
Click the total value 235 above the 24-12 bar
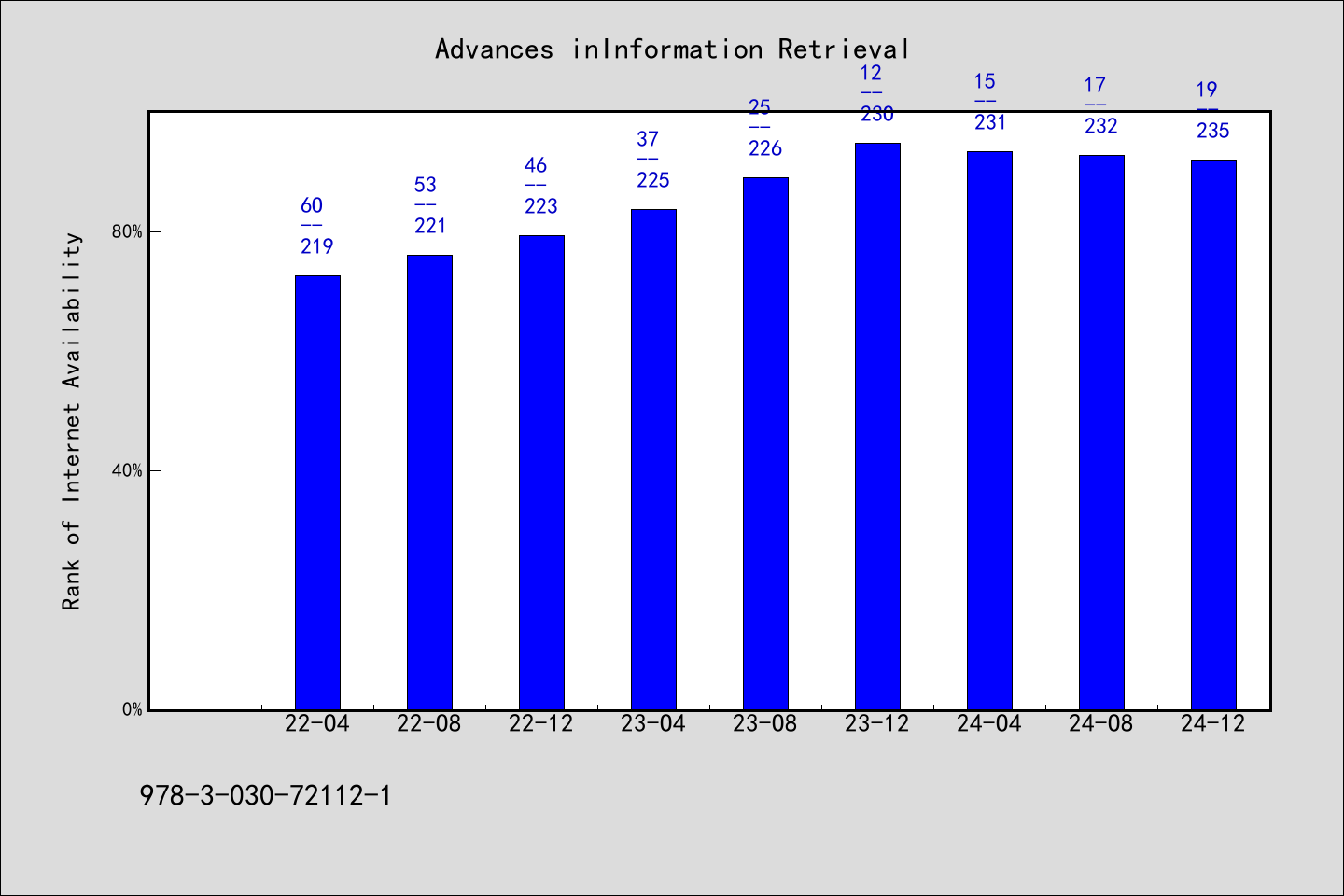tap(1213, 132)
